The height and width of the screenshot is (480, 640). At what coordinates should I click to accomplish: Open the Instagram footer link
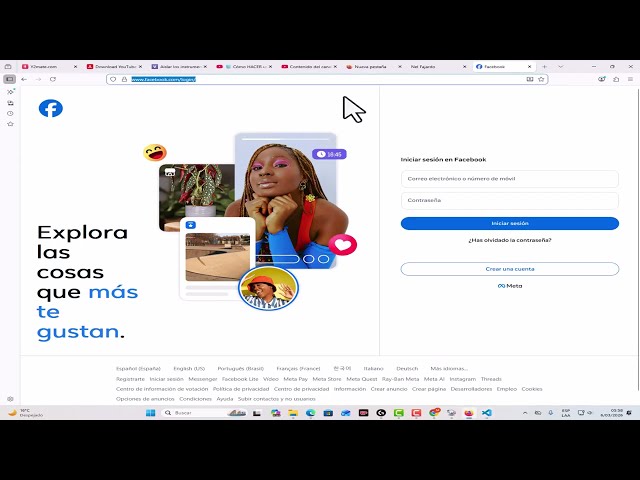point(462,379)
